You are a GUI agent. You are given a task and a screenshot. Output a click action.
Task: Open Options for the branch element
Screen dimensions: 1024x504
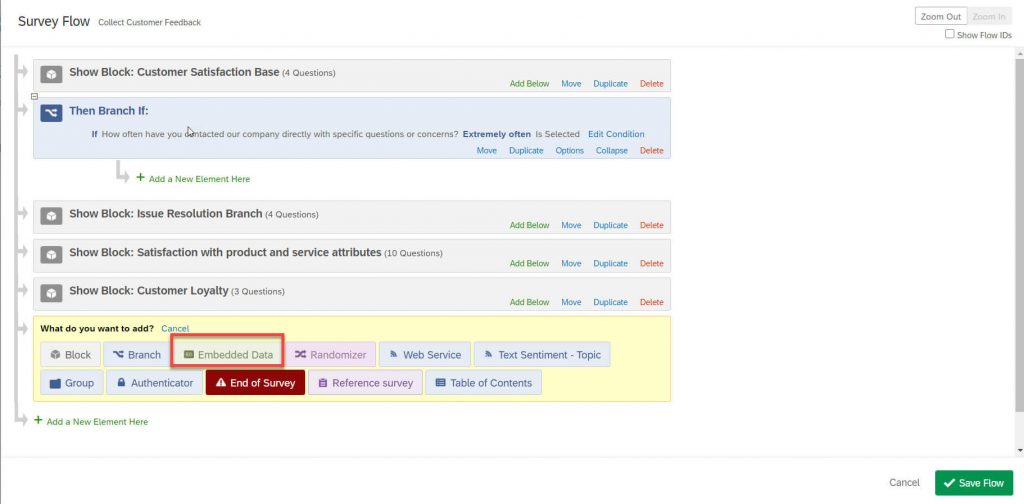click(x=569, y=150)
